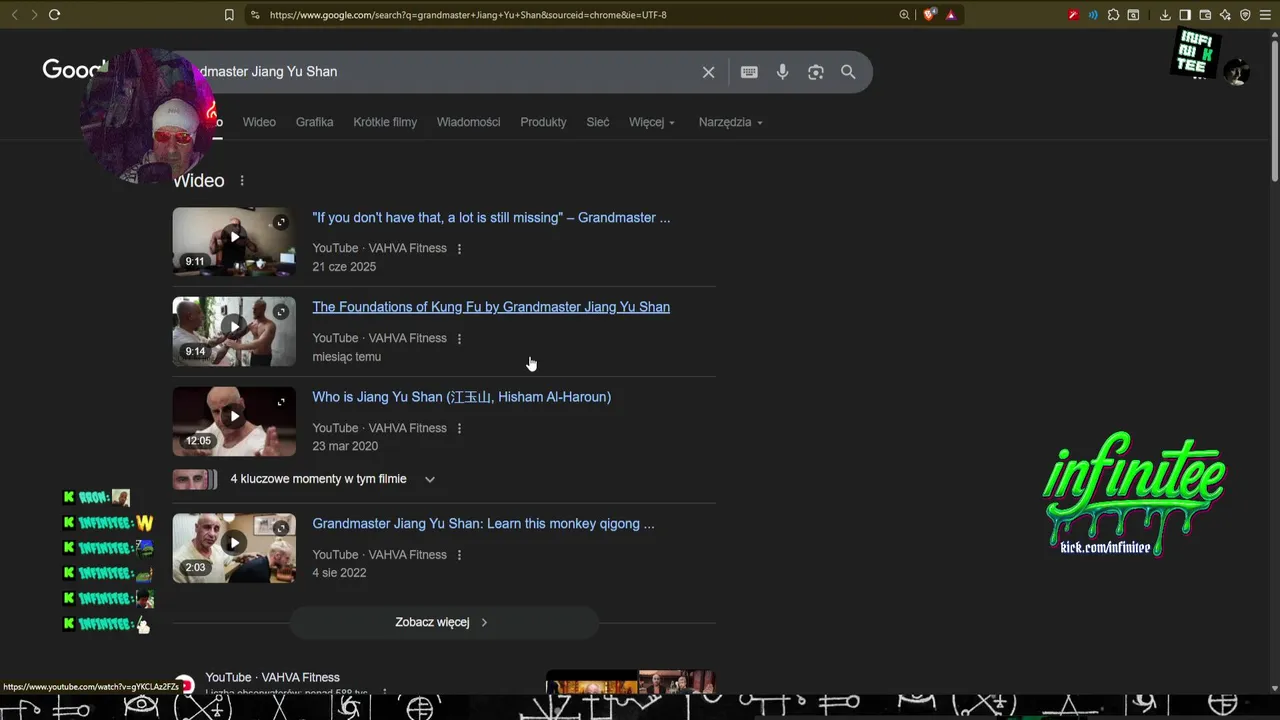The image size is (1280, 720).
Task: Go forward in the browser history
Action: [34, 15]
